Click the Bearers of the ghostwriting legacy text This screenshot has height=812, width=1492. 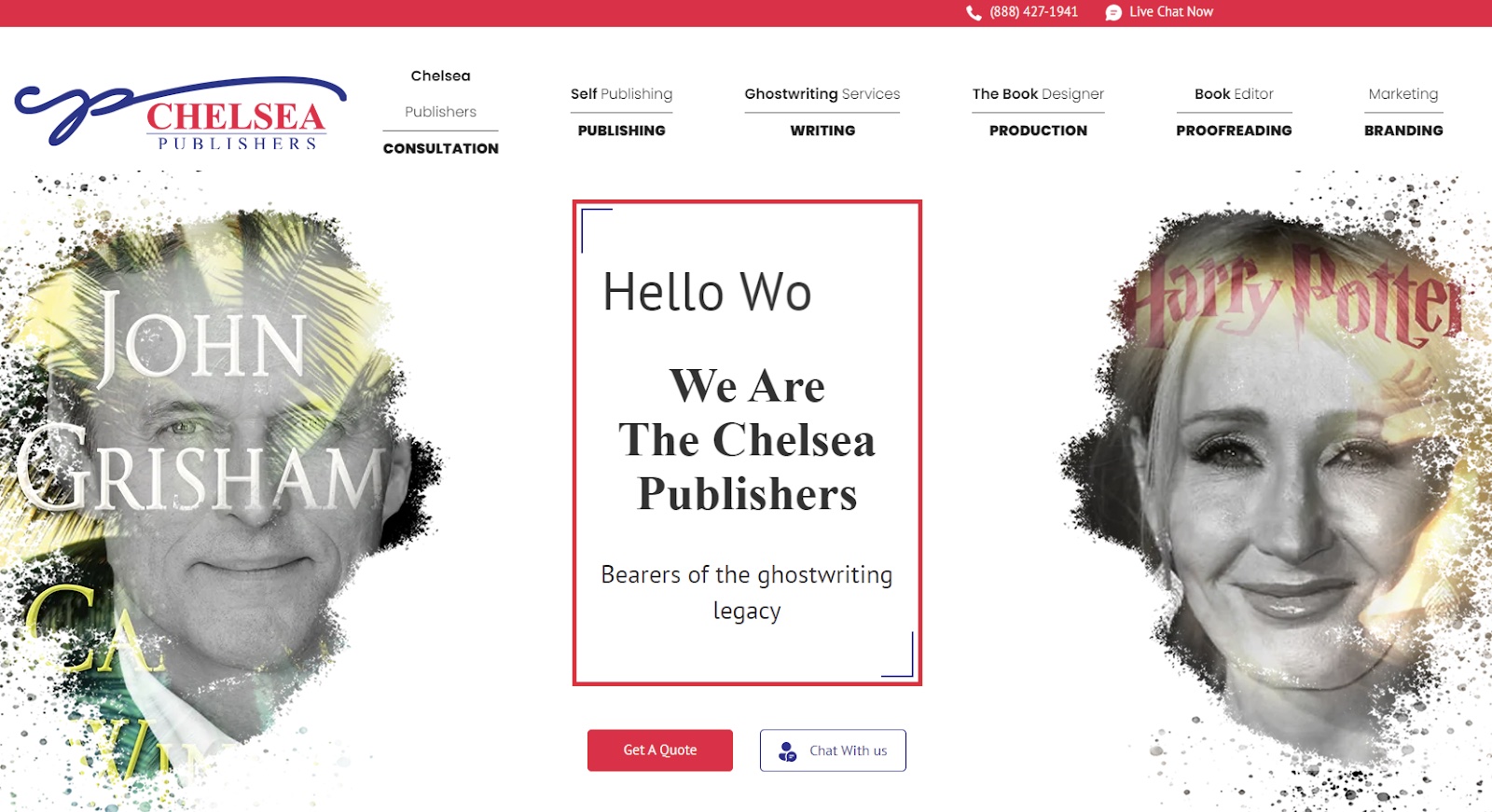tap(747, 592)
